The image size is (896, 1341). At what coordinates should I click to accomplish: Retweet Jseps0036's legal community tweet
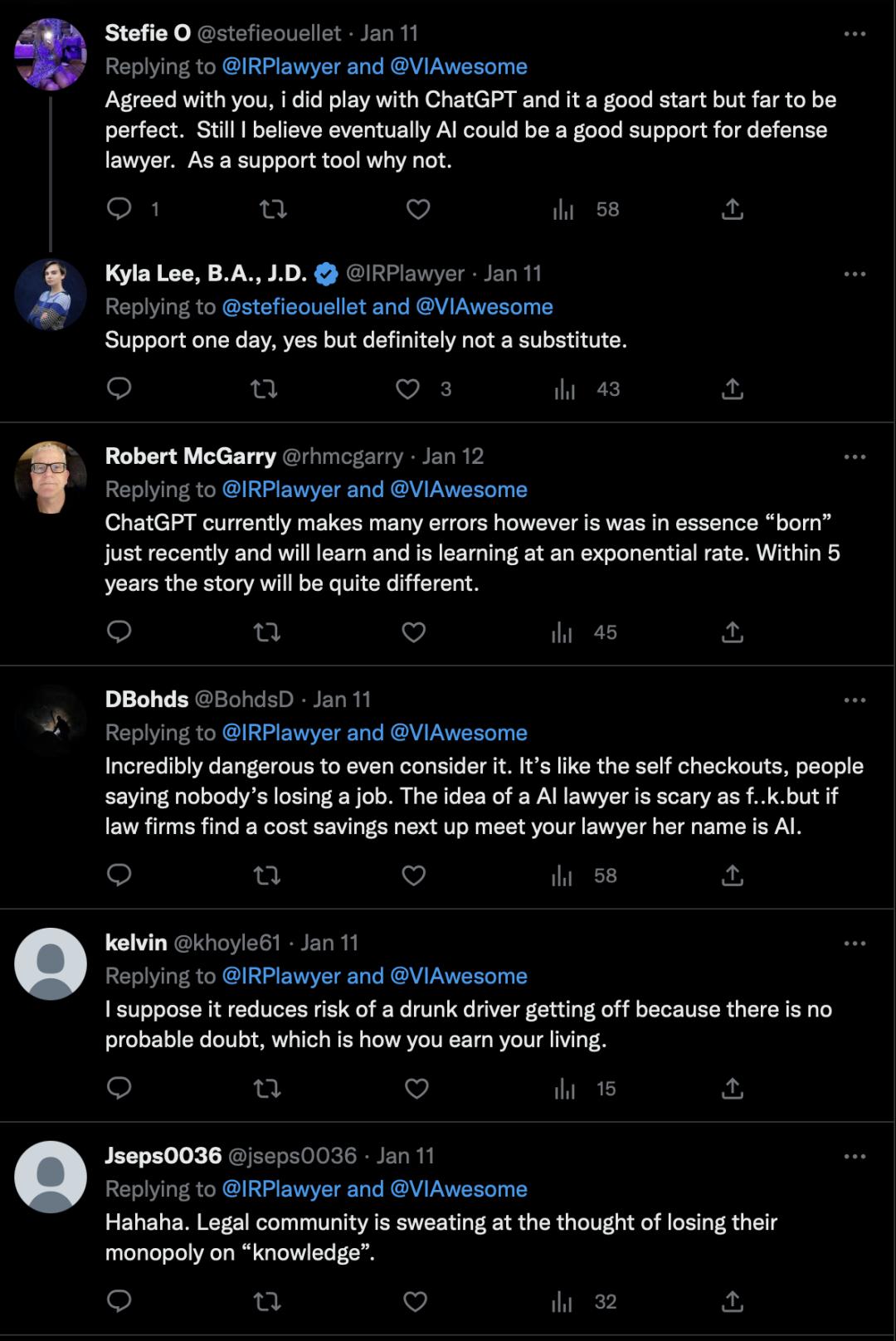click(266, 1302)
